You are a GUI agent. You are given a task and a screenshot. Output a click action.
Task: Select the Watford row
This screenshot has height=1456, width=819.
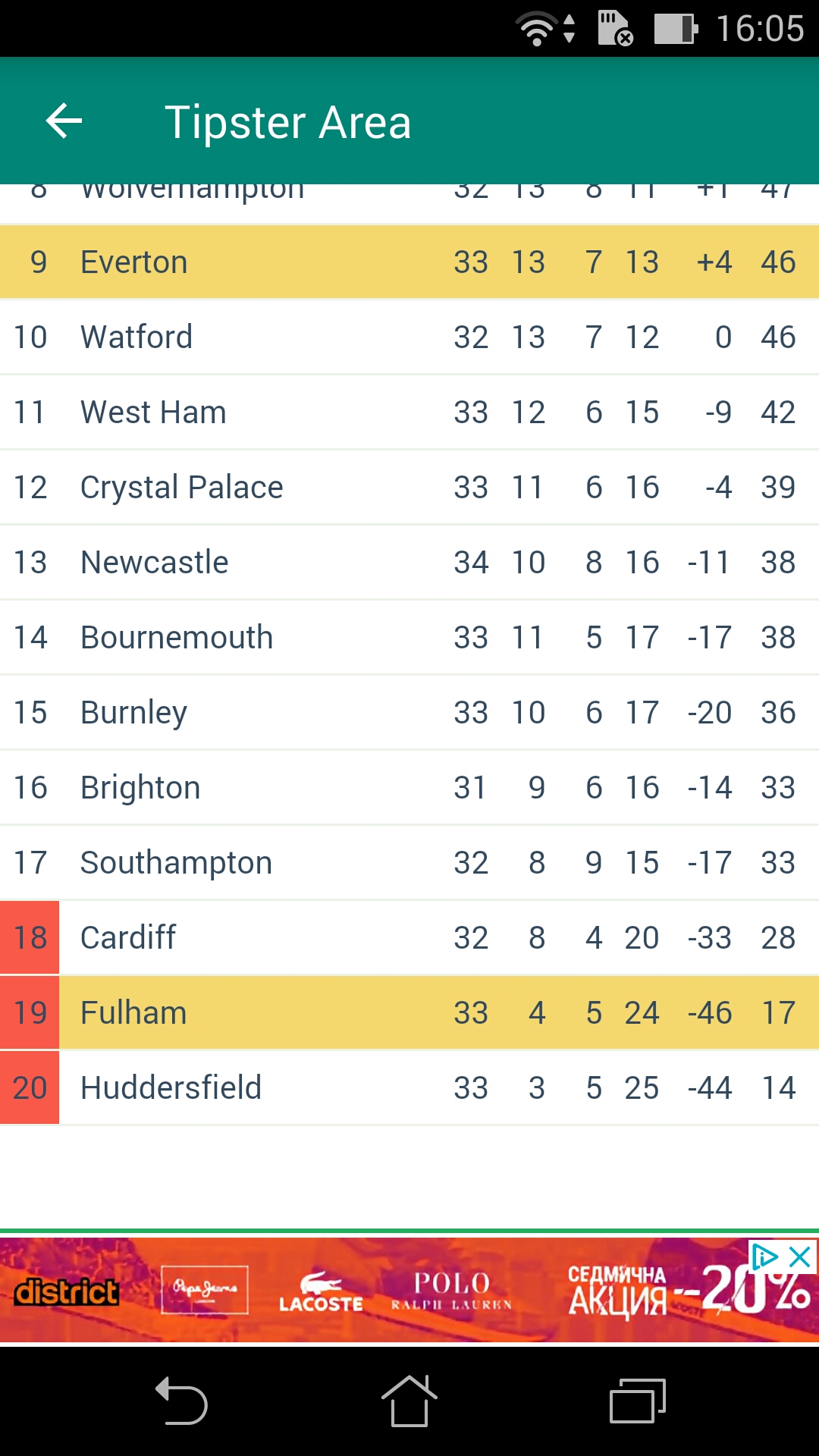tap(409, 337)
